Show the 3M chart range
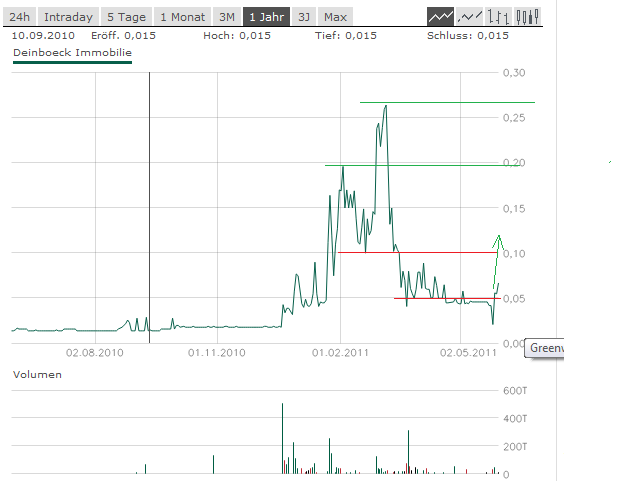Viewport: 620px width, 481px height. pyautogui.click(x=227, y=17)
